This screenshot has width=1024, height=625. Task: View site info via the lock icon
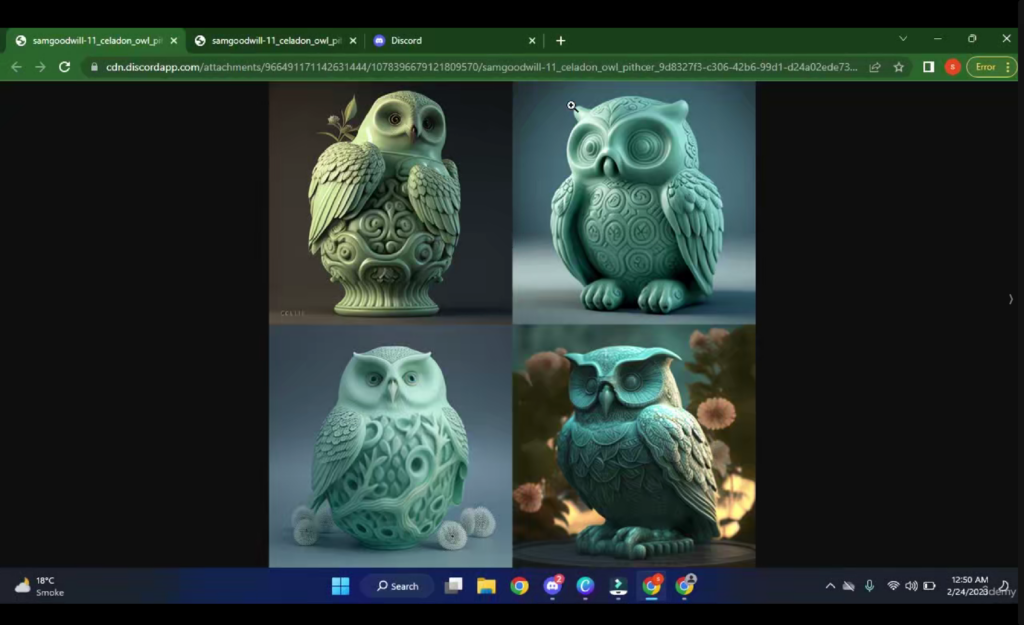[94, 67]
